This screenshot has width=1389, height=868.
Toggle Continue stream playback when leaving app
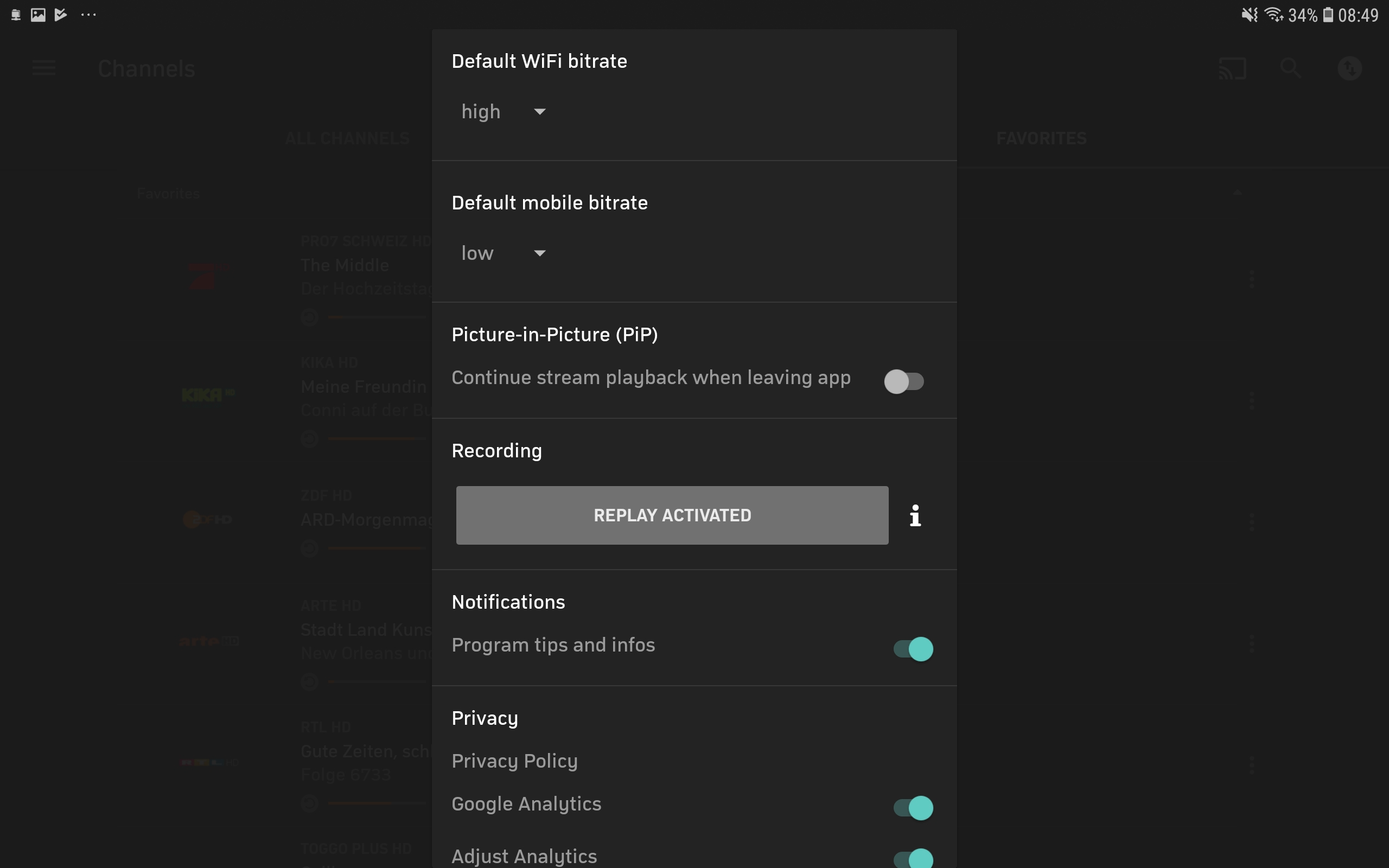click(x=904, y=381)
